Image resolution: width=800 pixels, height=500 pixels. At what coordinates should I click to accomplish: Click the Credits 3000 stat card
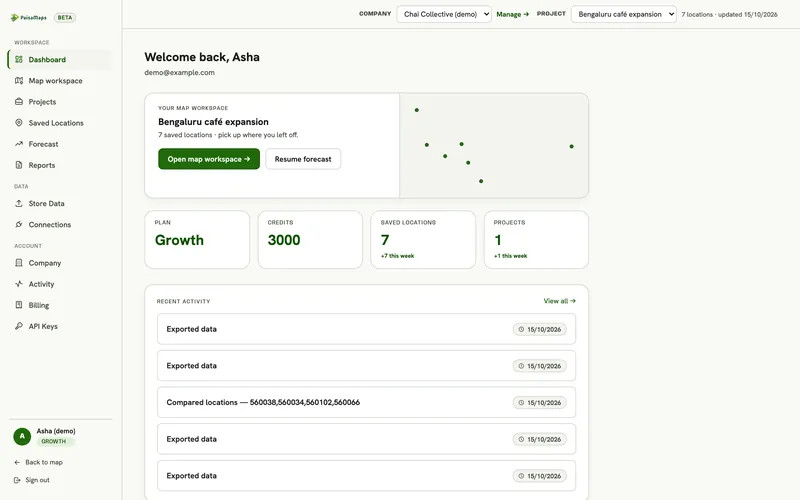coord(310,240)
